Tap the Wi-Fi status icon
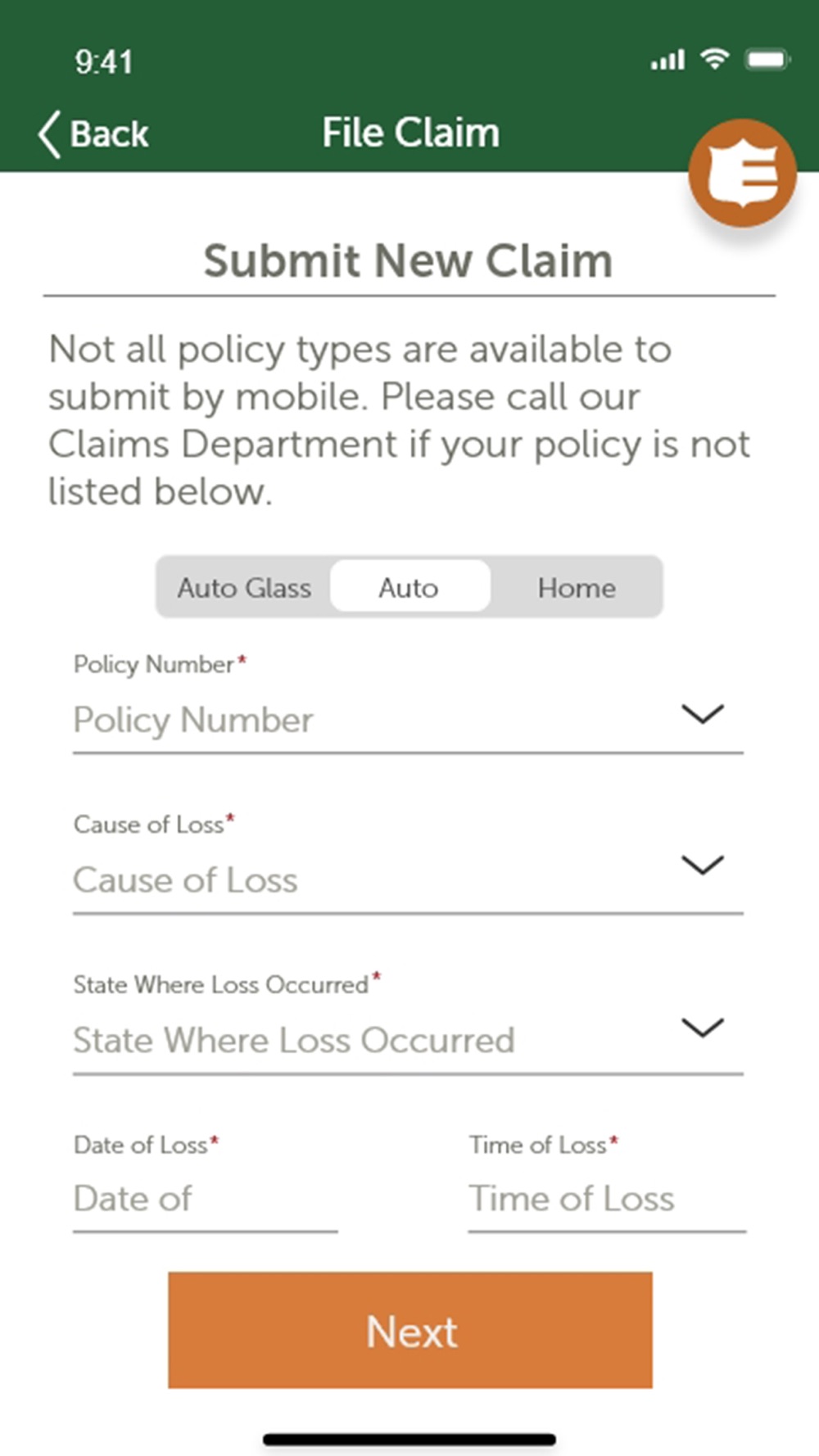 point(714,59)
